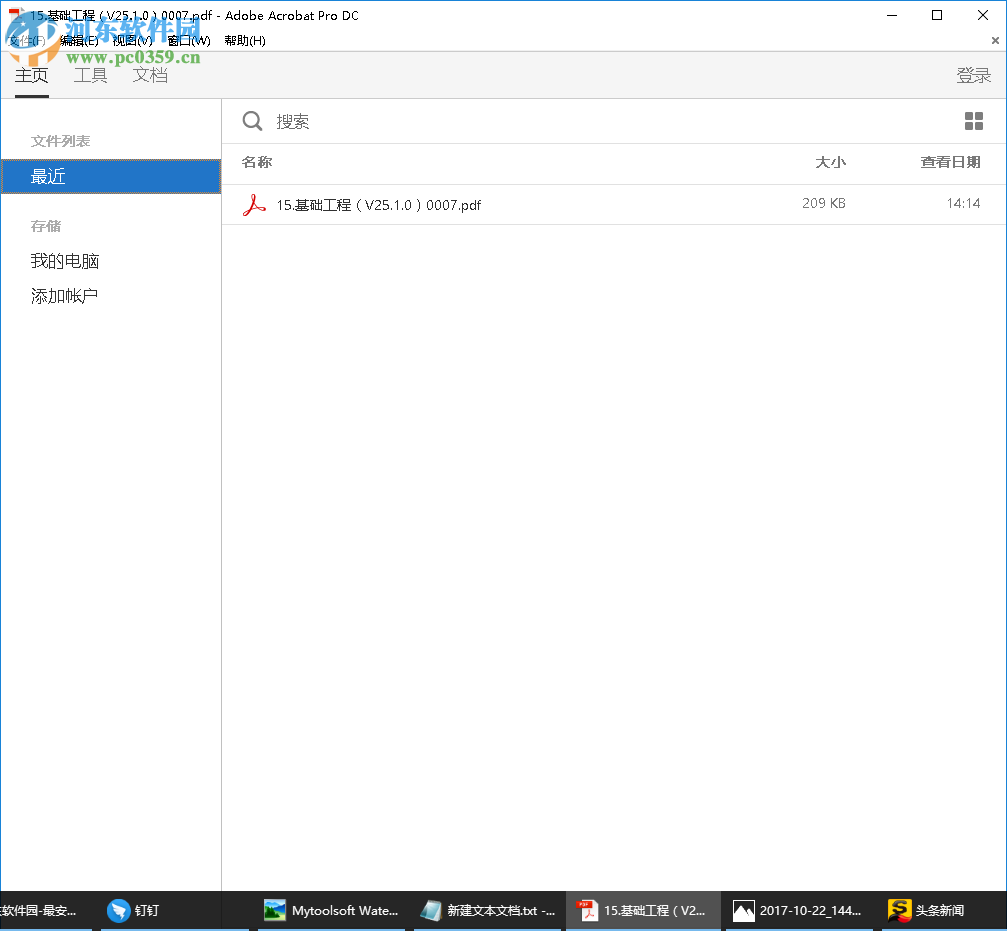
Task: Switch to grid view with the squares icon
Action: [x=973, y=121]
